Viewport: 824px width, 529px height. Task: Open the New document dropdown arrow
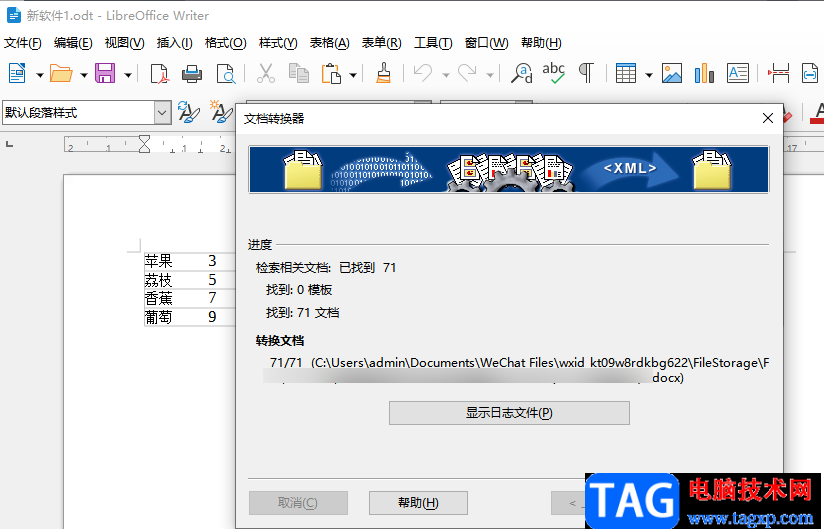(x=39, y=75)
